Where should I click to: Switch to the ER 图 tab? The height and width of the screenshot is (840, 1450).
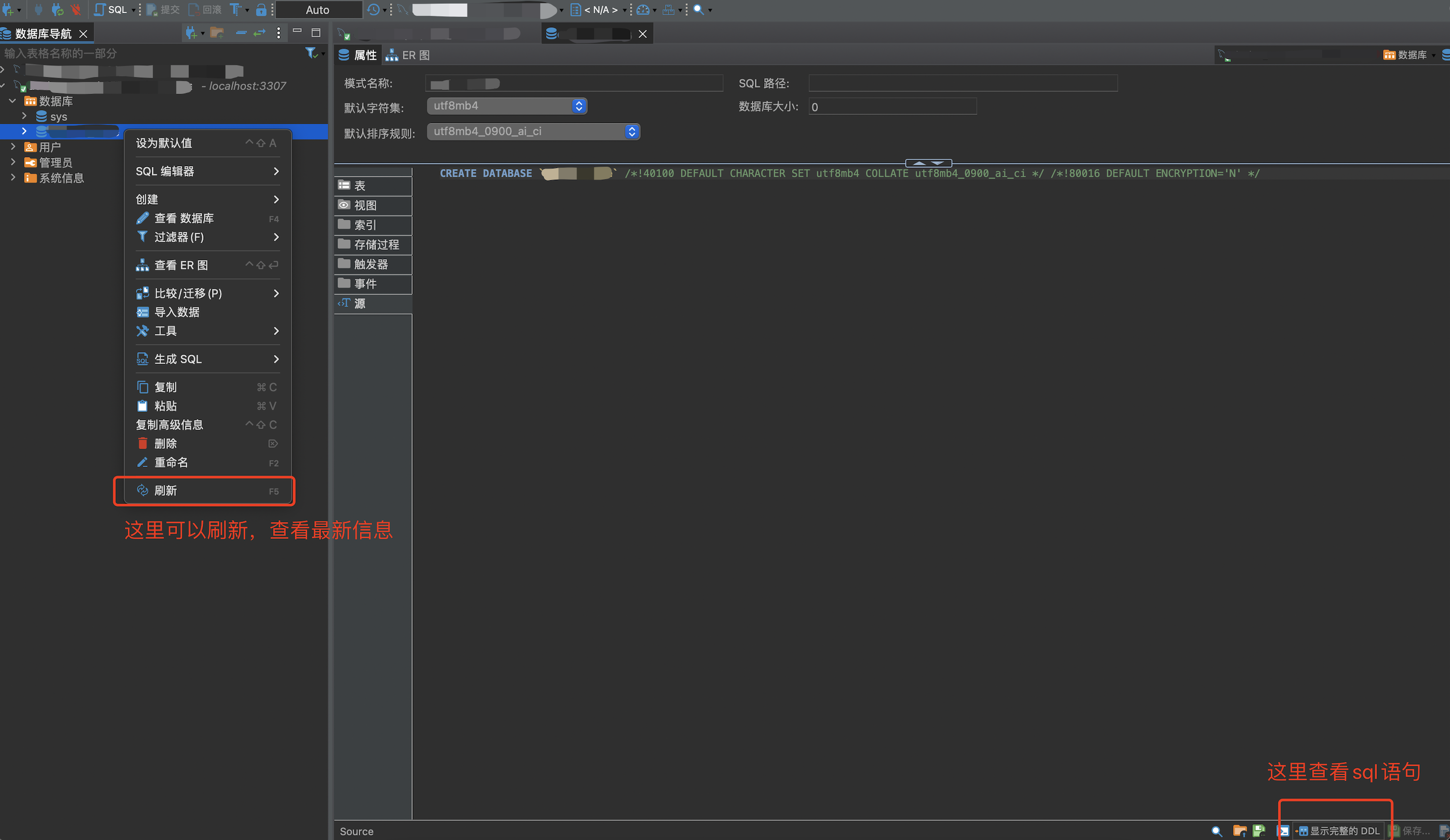tap(408, 55)
